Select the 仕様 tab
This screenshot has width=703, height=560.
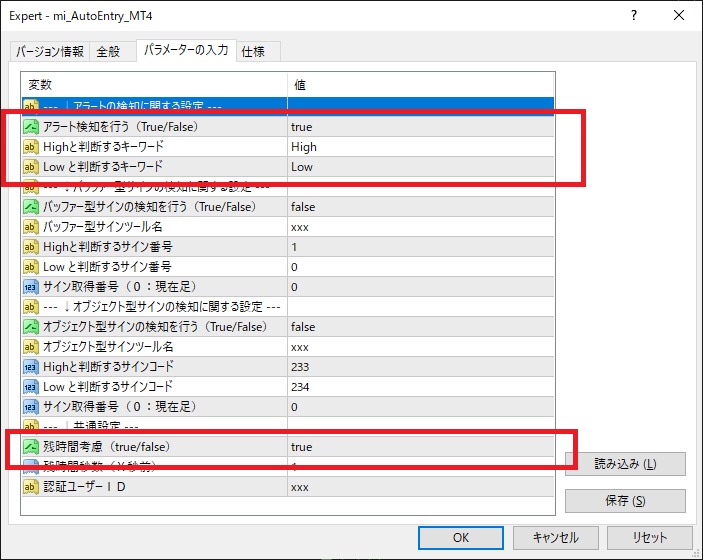coord(254,51)
